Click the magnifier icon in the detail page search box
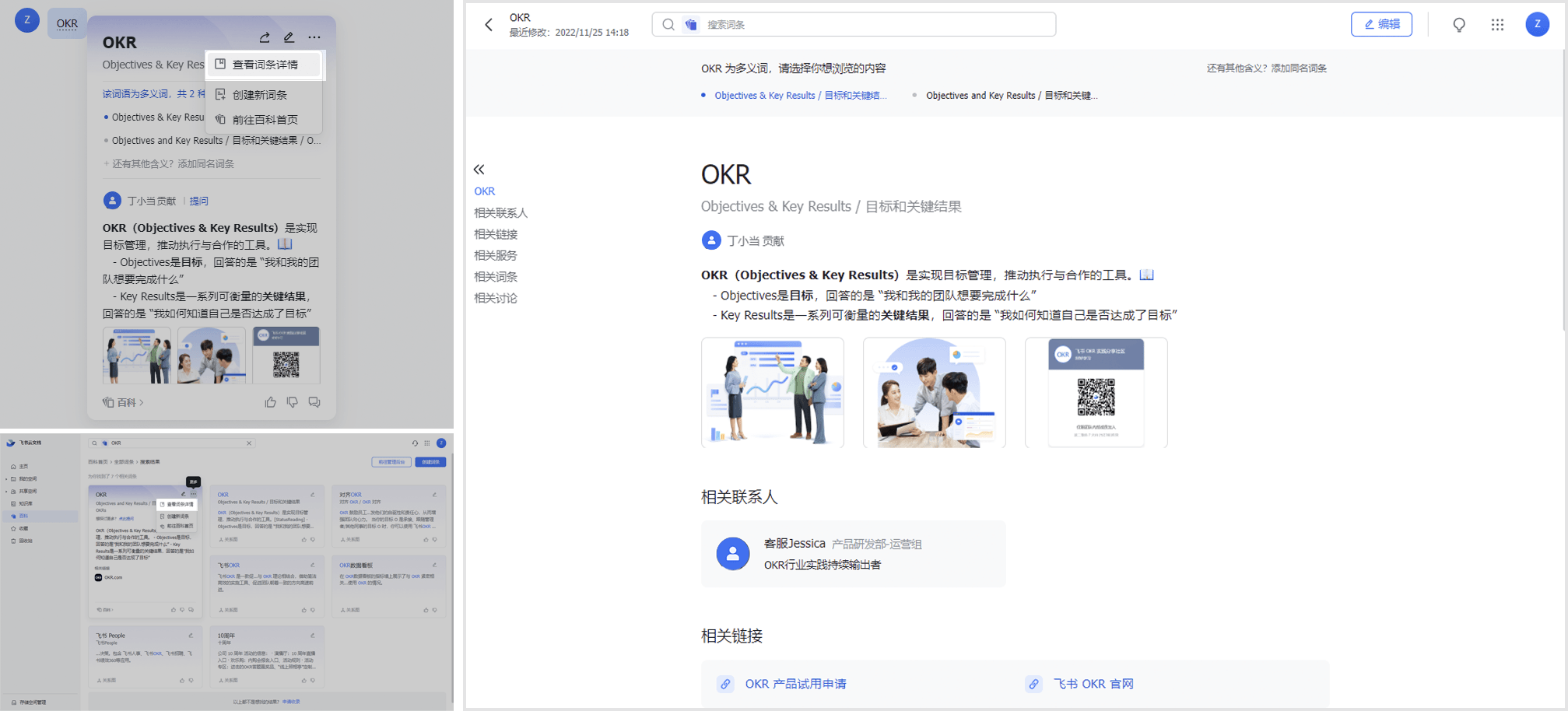This screenshot has height=711, width=1568. [668, 25]
